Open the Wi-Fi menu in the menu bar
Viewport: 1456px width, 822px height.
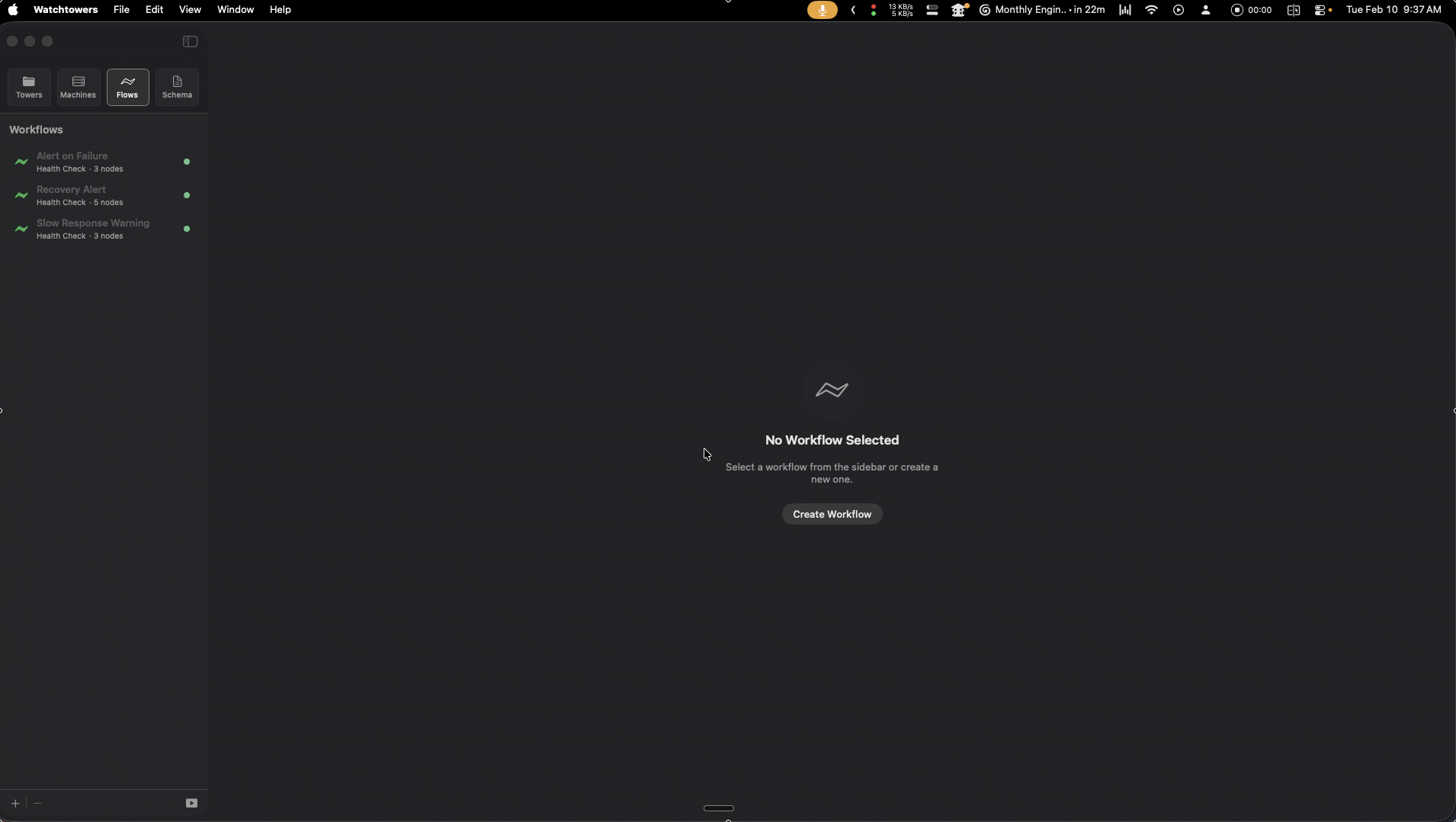tap(1152, 10)
